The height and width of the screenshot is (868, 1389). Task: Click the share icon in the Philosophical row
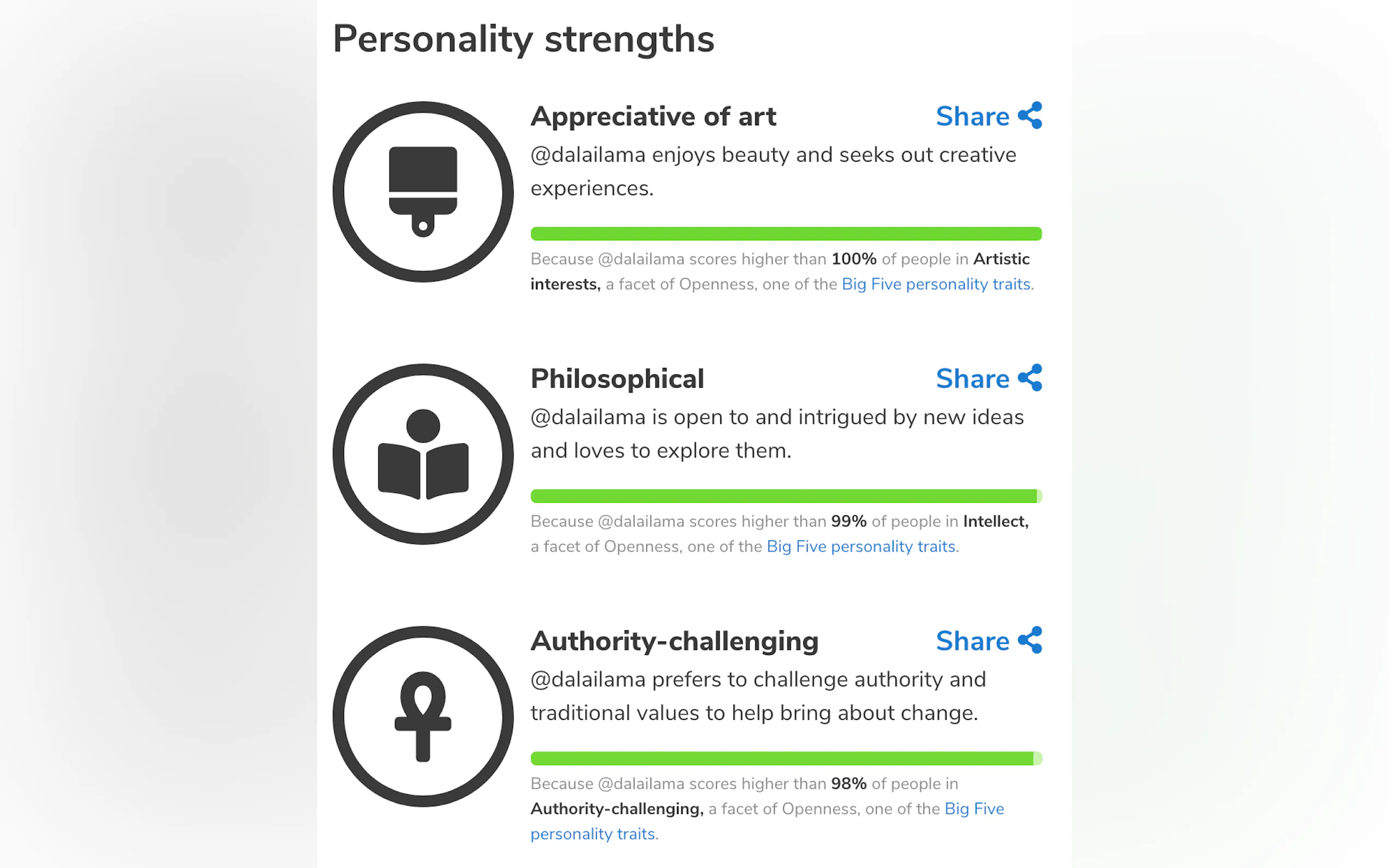coord(1030,378)
